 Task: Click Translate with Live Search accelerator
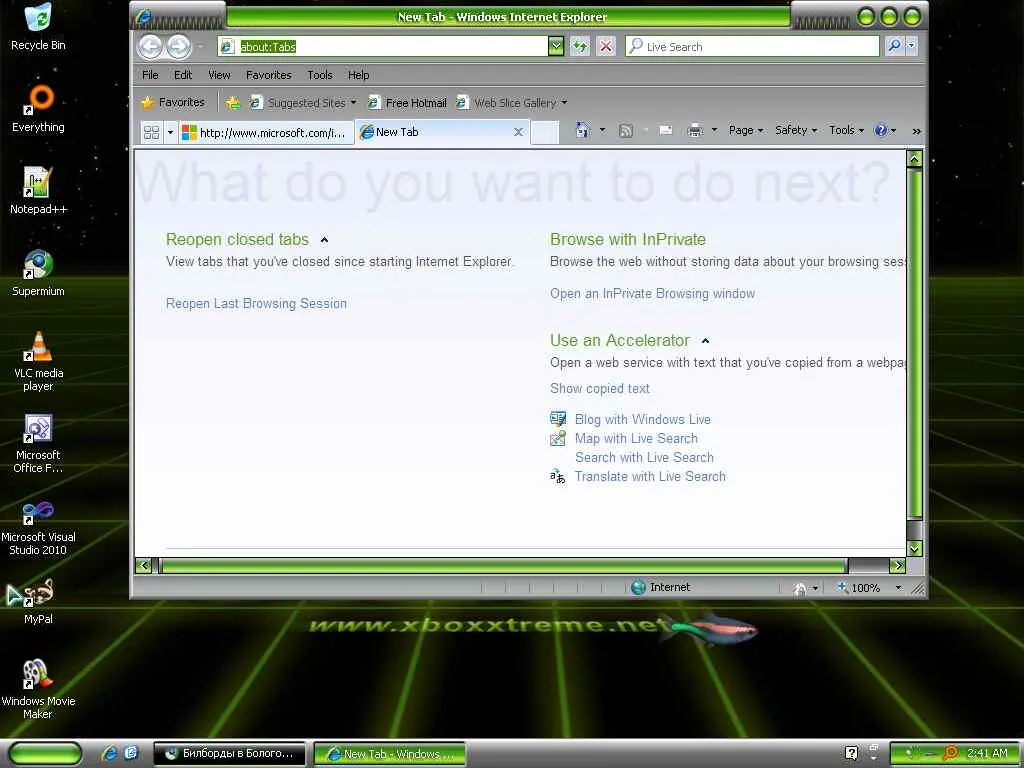[650, 476]
